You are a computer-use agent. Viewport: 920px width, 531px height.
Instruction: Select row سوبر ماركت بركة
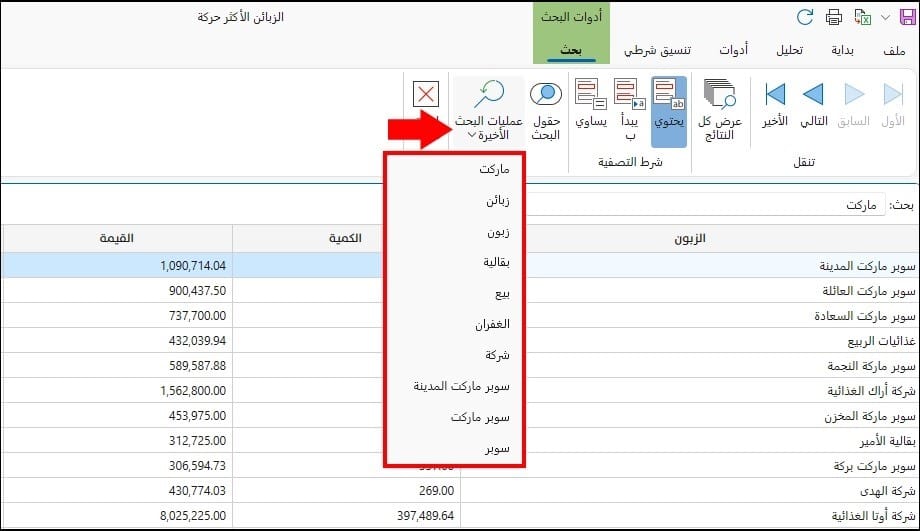[874, 466]
